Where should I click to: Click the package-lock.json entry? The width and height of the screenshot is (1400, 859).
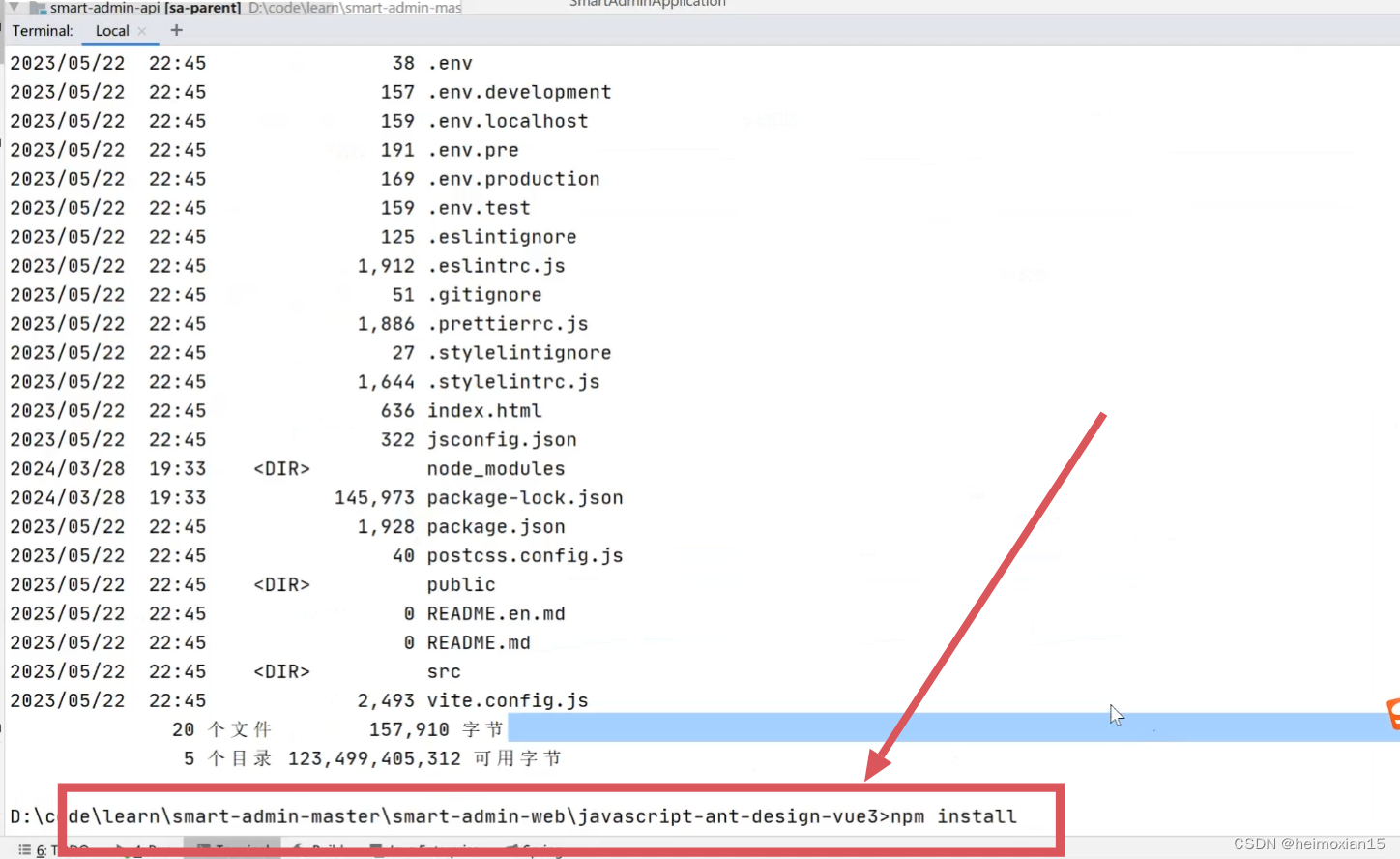525,498
